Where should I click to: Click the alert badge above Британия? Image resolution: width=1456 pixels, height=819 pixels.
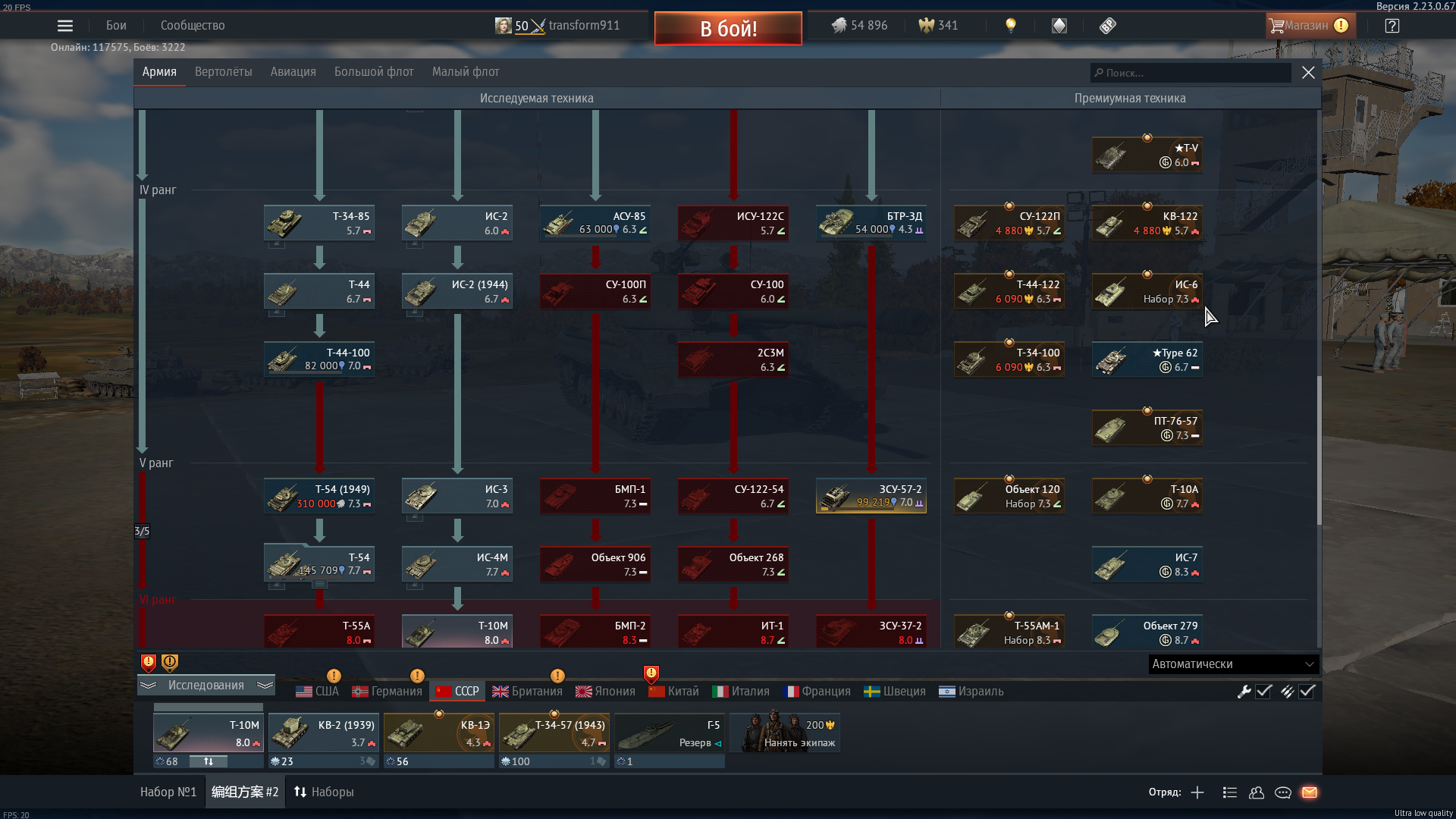point(557,676)
